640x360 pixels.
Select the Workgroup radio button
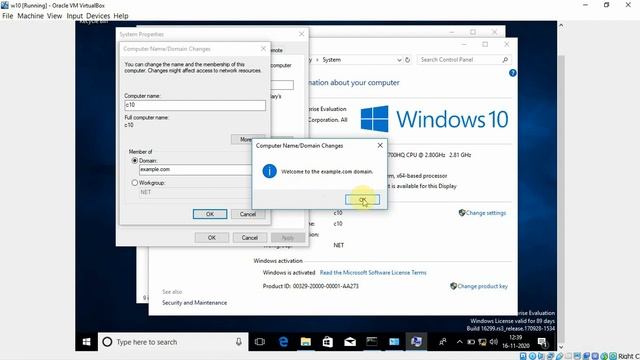tap(135, 183)
